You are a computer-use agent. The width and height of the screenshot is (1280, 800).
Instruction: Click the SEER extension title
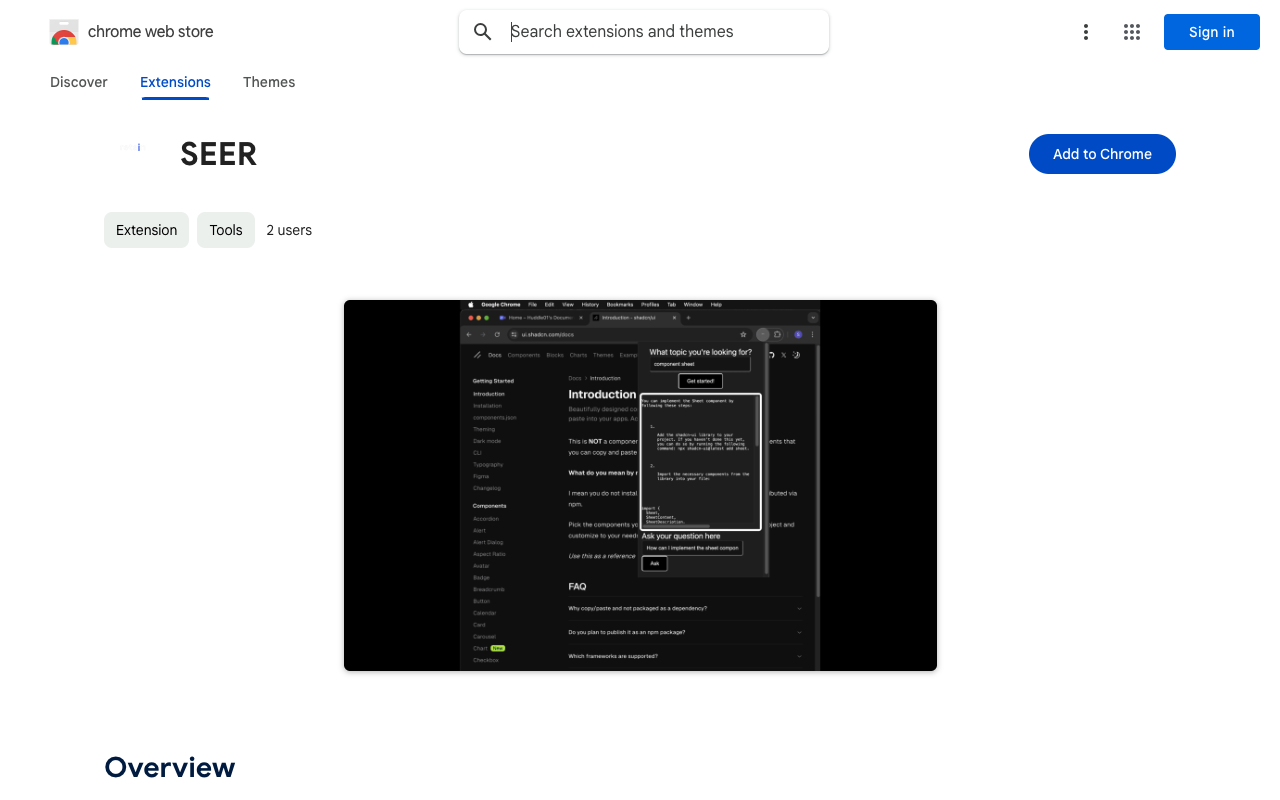(219, 154)
